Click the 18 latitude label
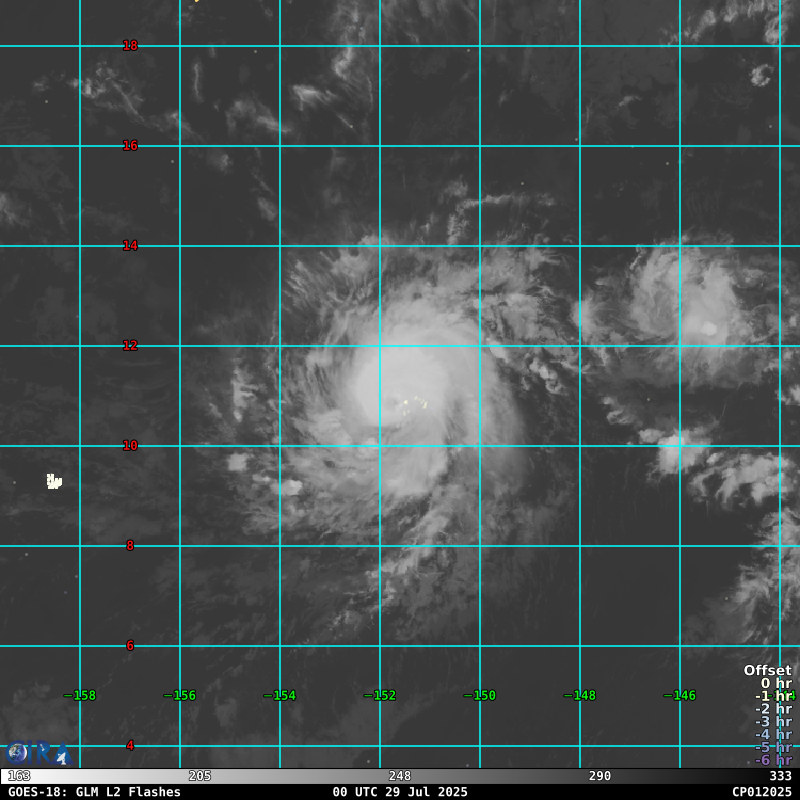This screenshot has width=800, height=800. (130, 45)
